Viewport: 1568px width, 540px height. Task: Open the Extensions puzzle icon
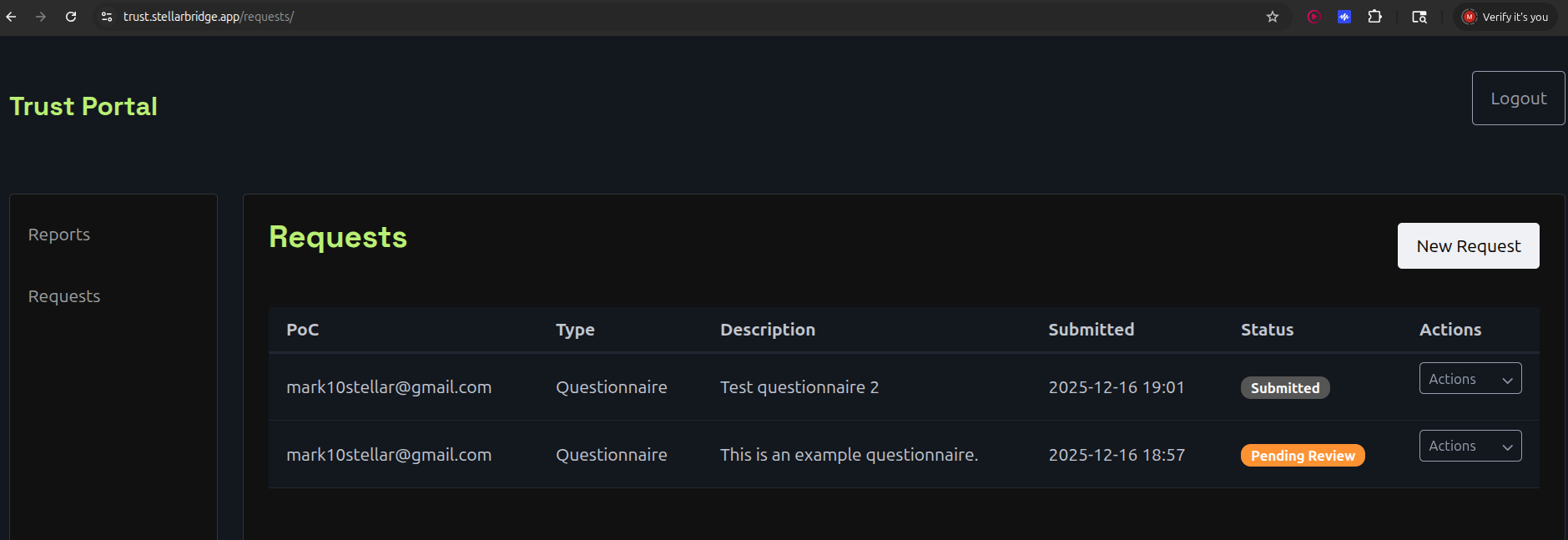pyautogui.click(x=1375, y=17)
